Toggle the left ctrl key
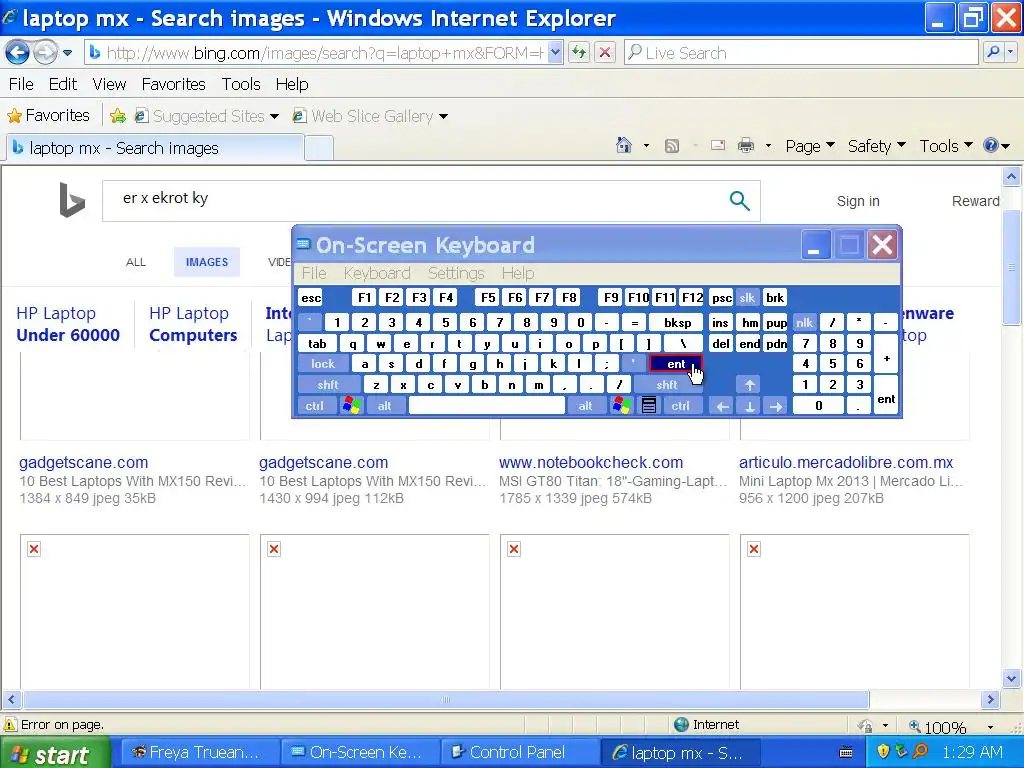The image size is (1024, 768). tap(315, 406)
